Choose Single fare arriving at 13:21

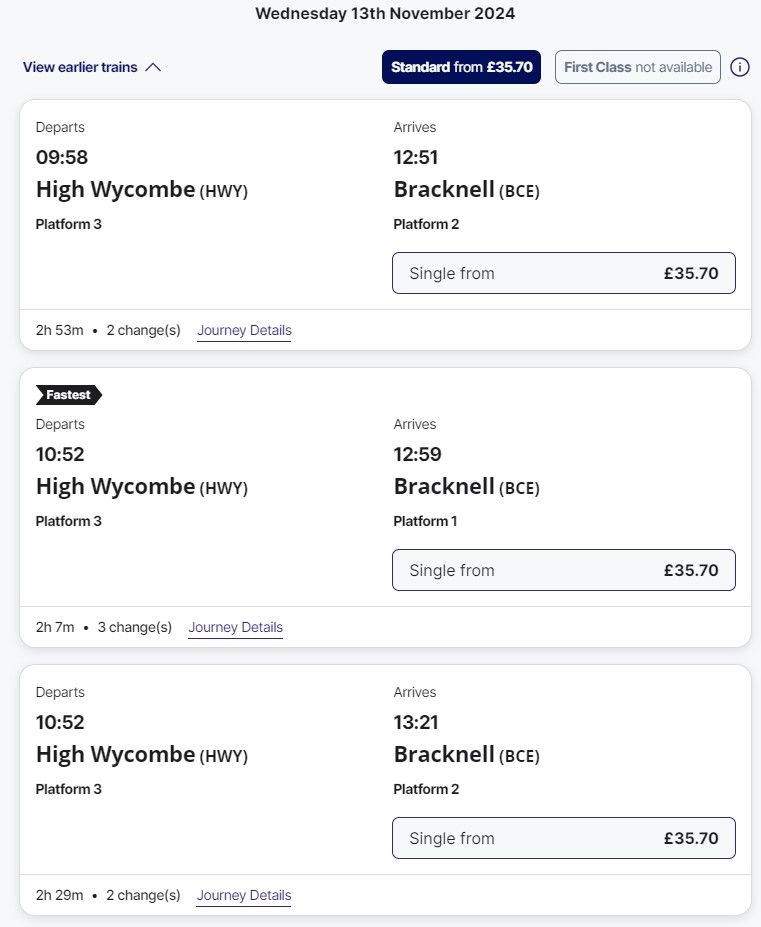pyautogui.click(x=563, y=838)
